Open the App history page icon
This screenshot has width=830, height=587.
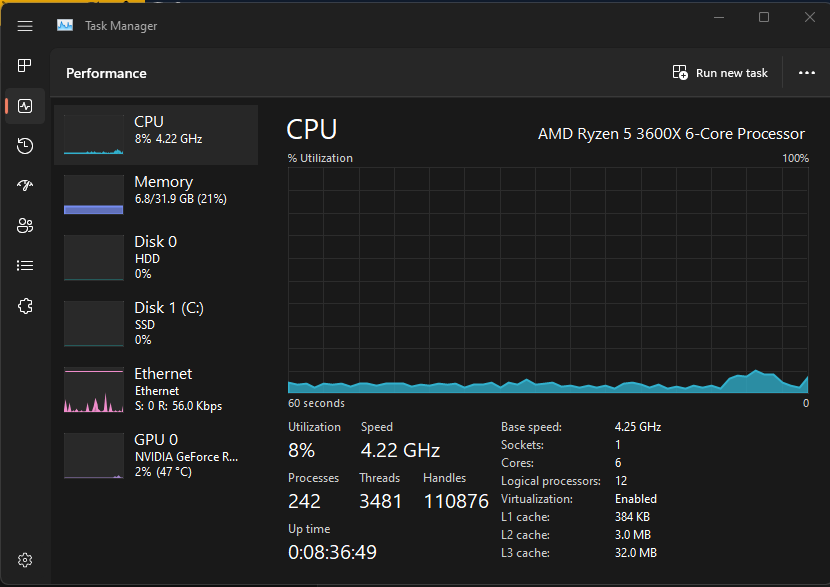(25, 146)
